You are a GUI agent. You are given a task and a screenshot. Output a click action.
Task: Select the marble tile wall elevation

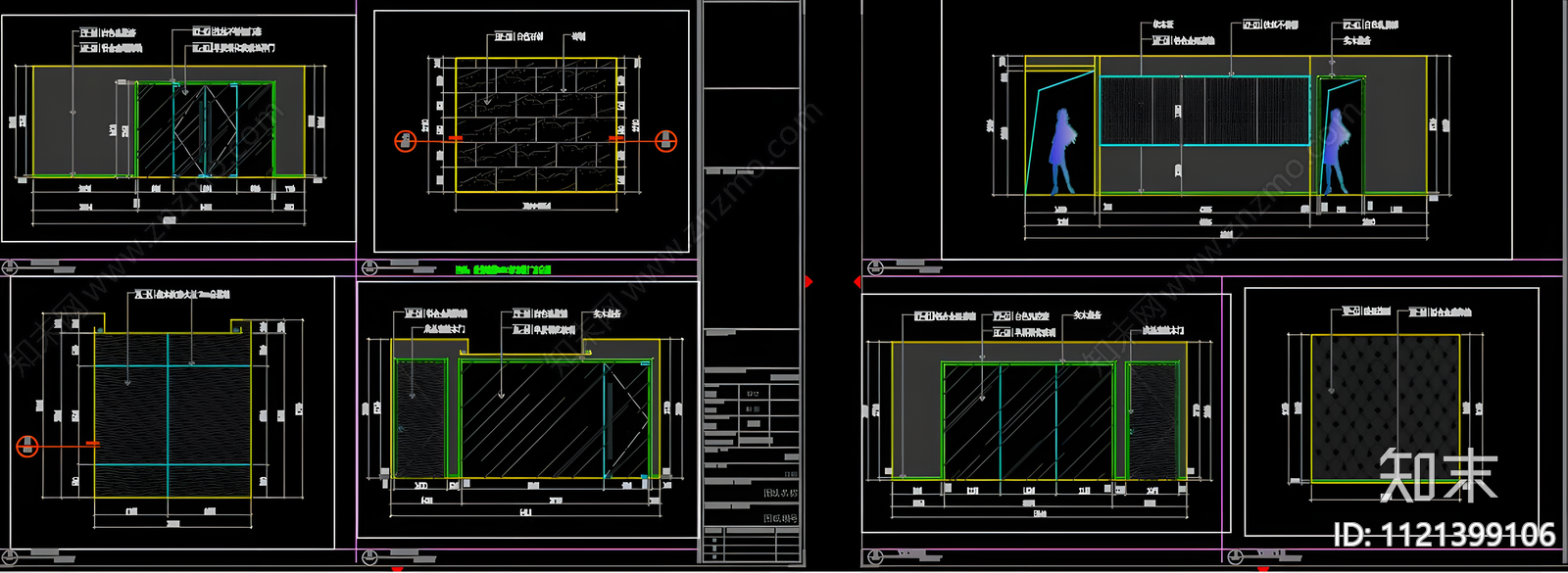536,124
